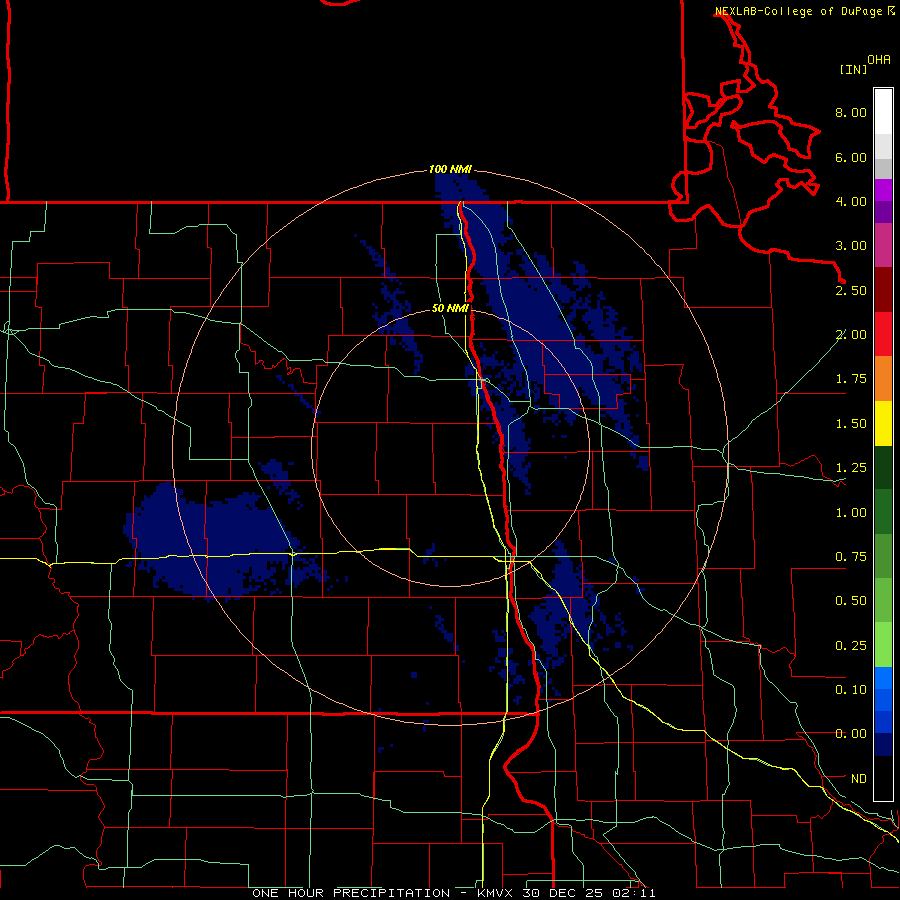Click the 1.00 legend value

point(851,513)
